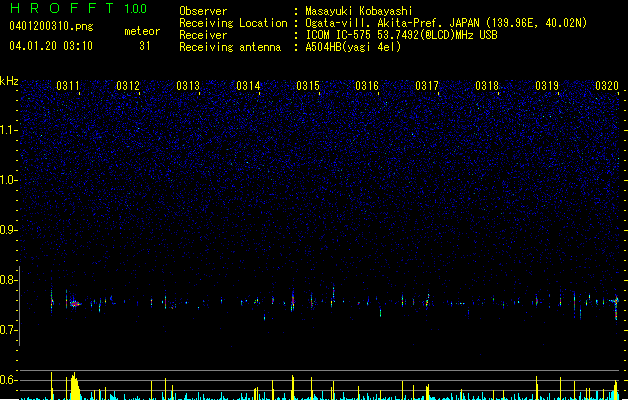Click the Receiving Location label

click(233, 23)
